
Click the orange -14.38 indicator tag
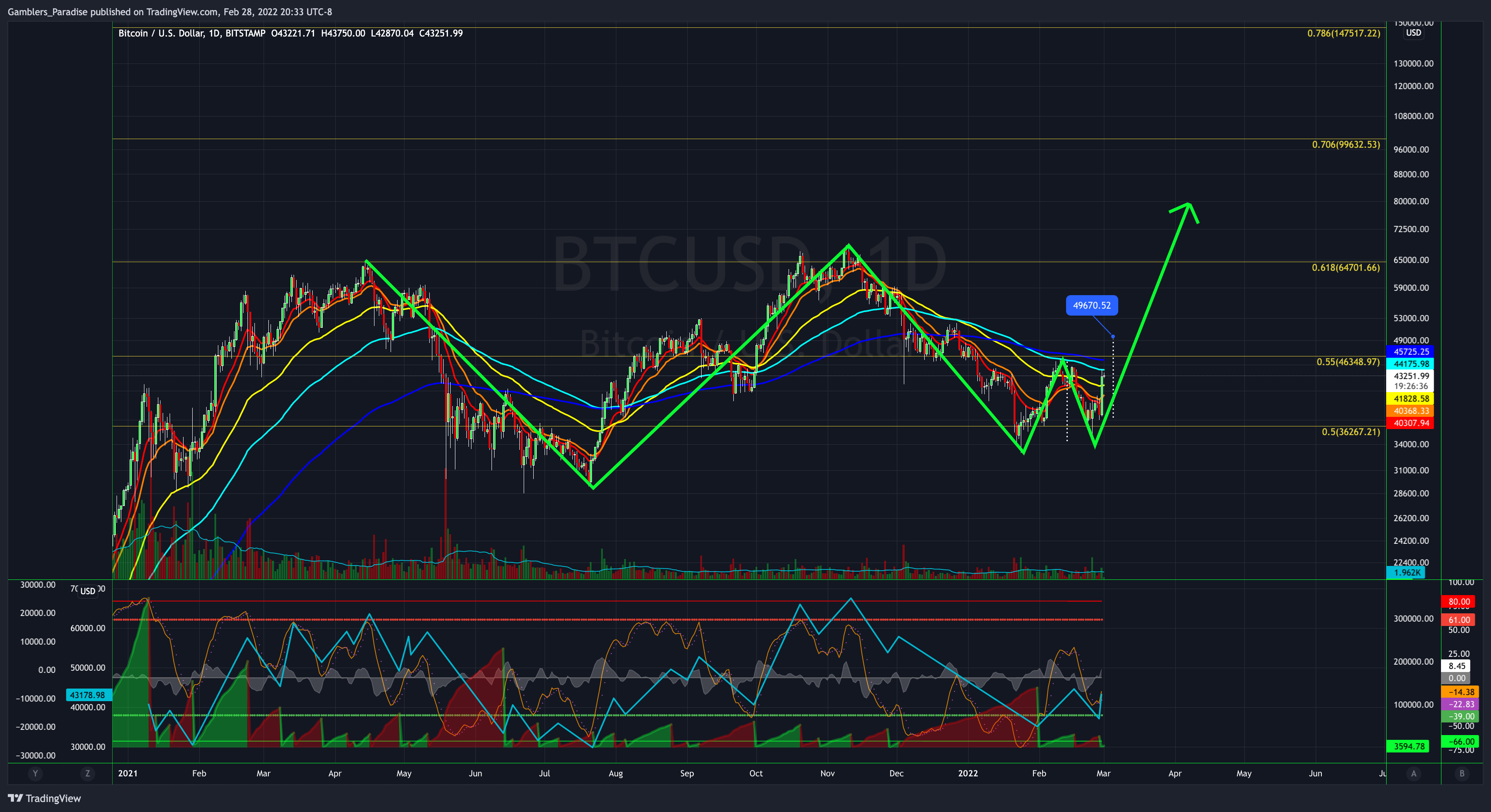(x=1459, y=692)
